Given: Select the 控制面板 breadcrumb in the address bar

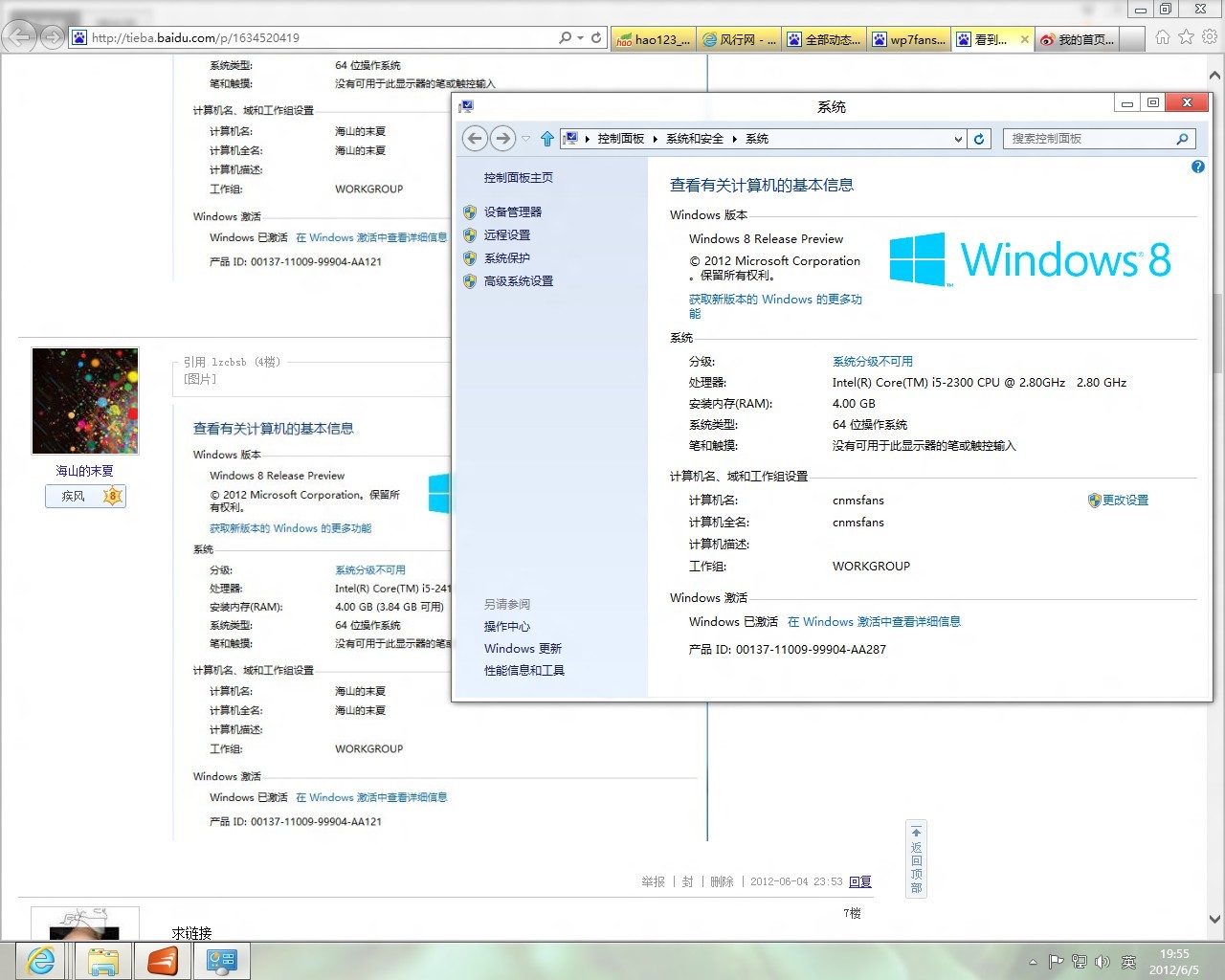Looking at the screenshot, I should [x=621, y=139].
